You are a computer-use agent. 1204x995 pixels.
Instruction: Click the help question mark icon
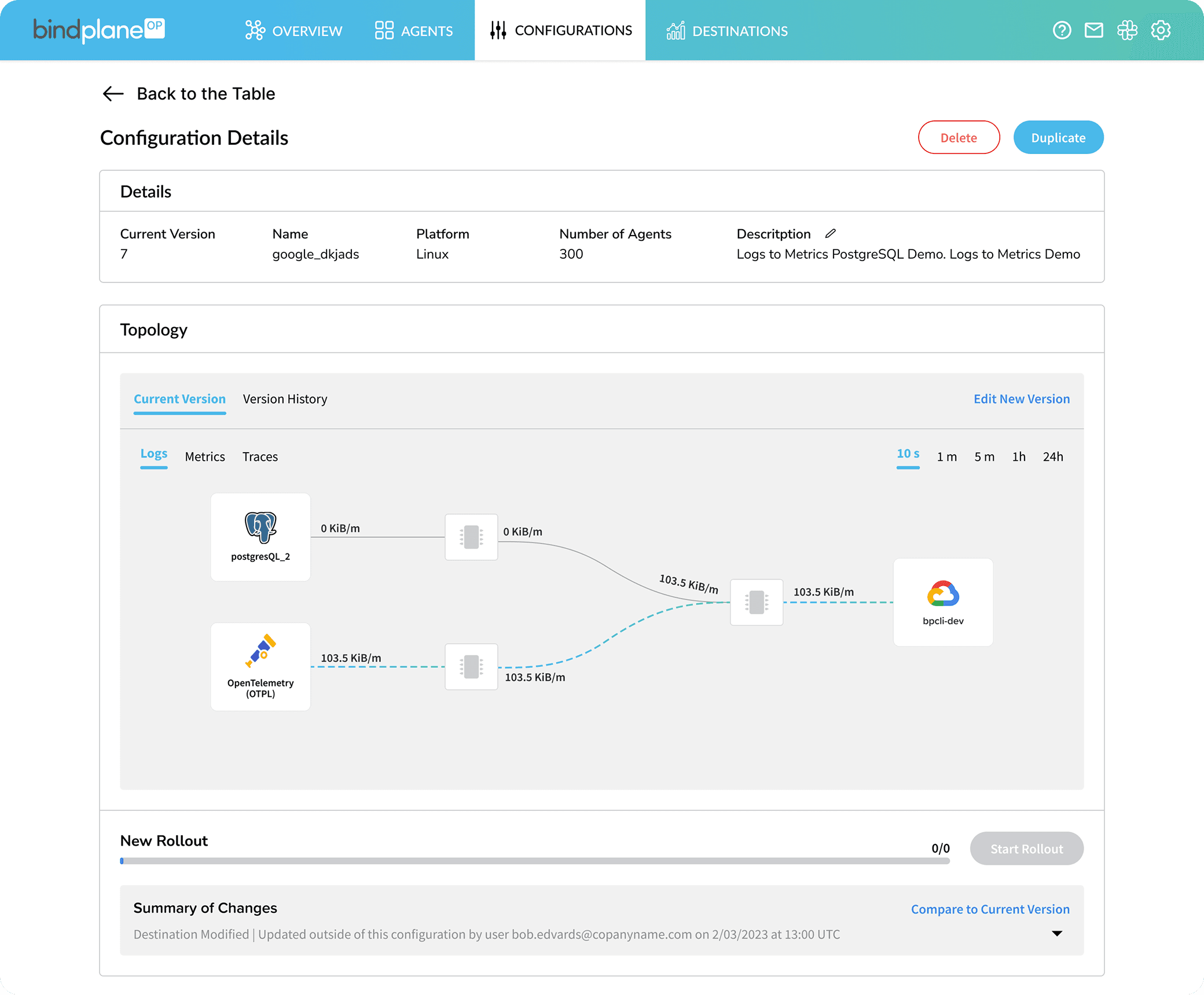click(x=1062, y=30)
